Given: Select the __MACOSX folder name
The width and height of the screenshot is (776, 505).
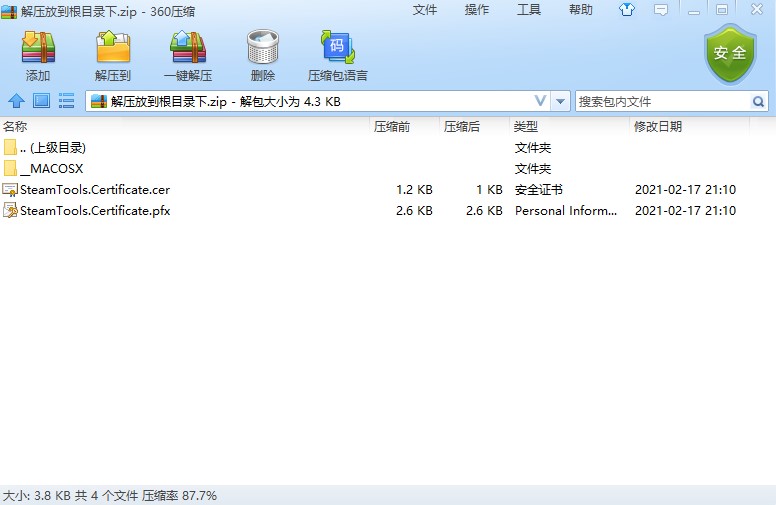Looking at the screenshot, I should tap(51, 169).
